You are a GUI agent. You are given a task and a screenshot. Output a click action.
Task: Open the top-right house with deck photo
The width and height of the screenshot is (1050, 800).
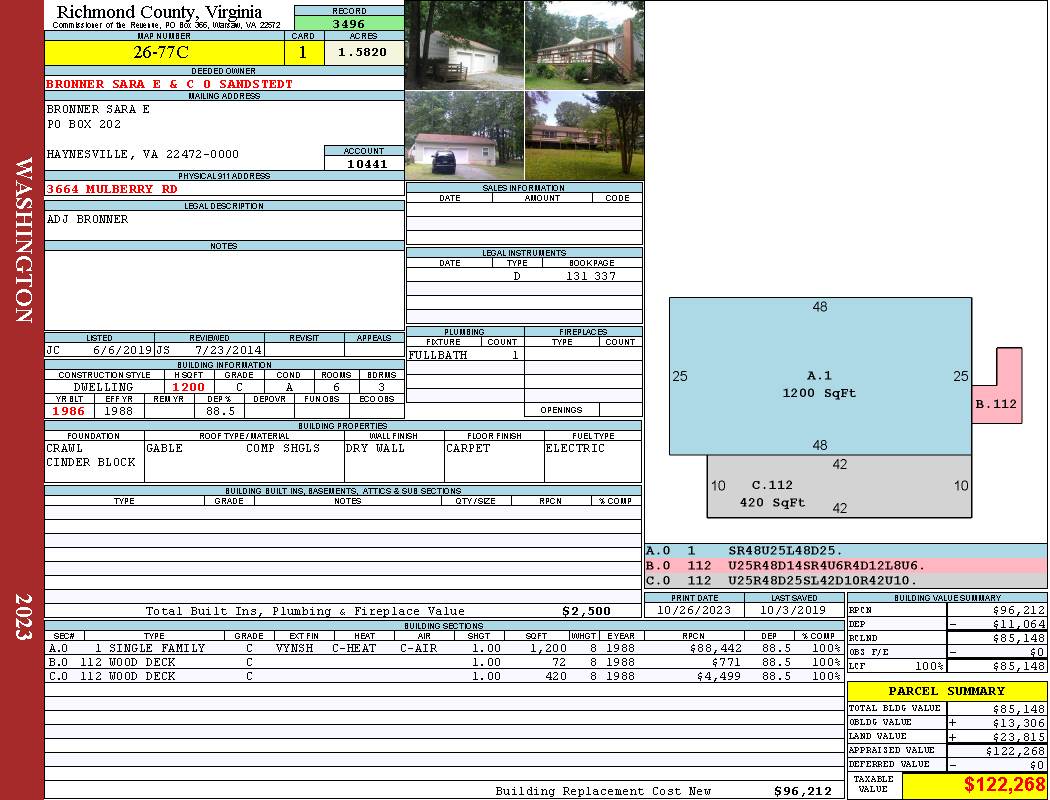(585, 45)
